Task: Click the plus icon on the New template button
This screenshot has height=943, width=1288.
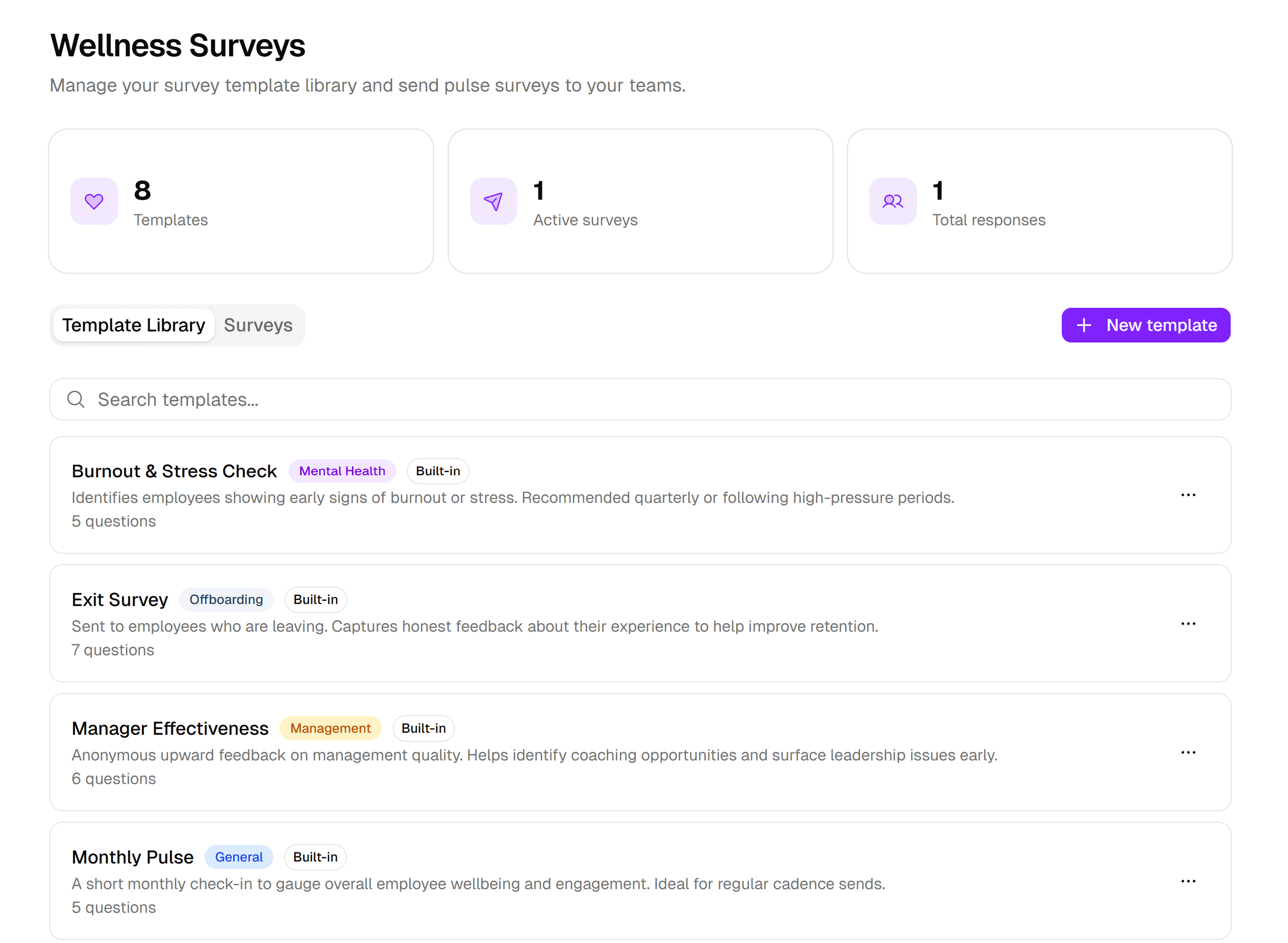Action: 1084,325
